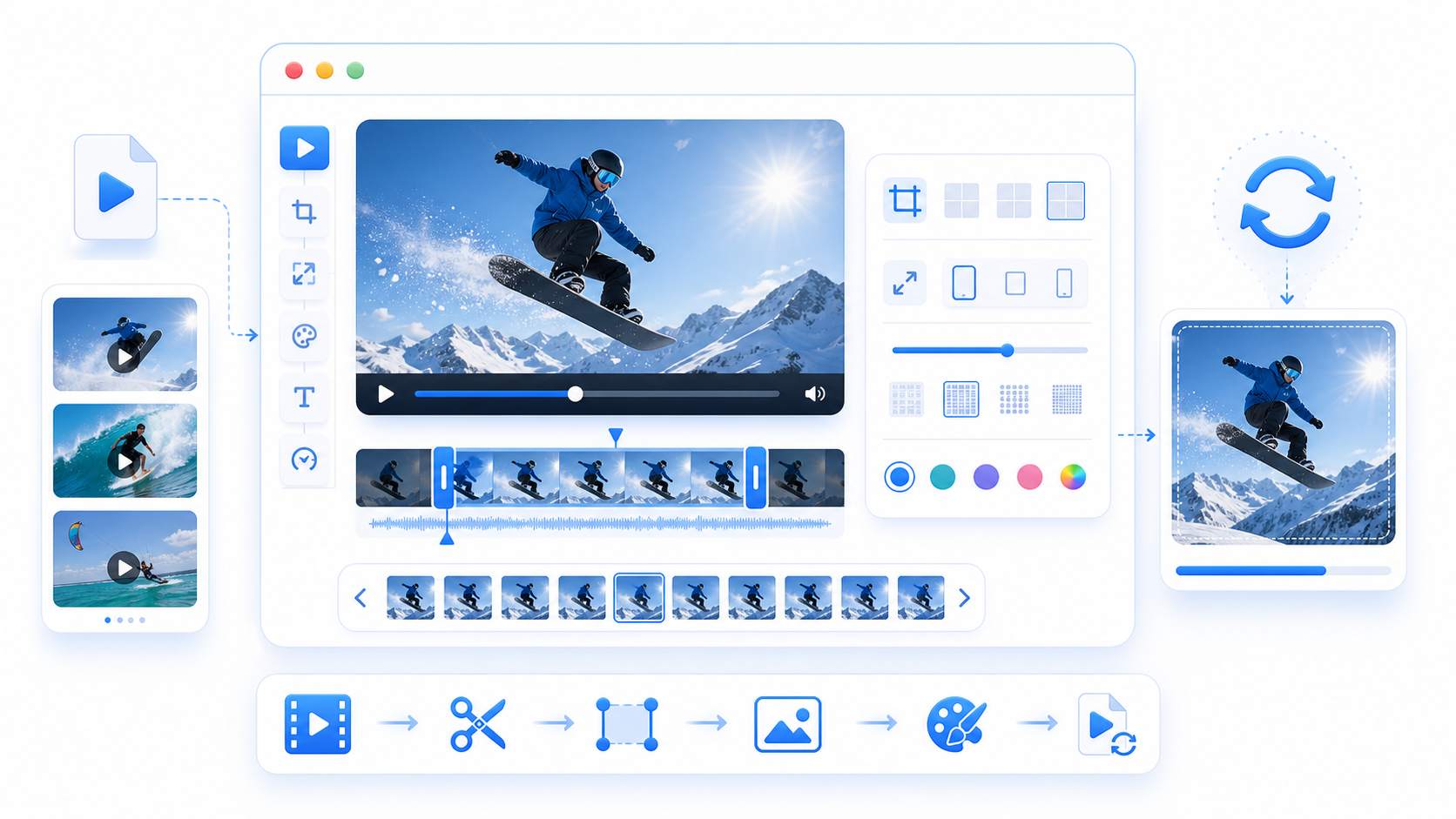The width and height of the screenshot is (1456, 819).
Task: Select the first faded grid pattern
Action: coord(907,399)
